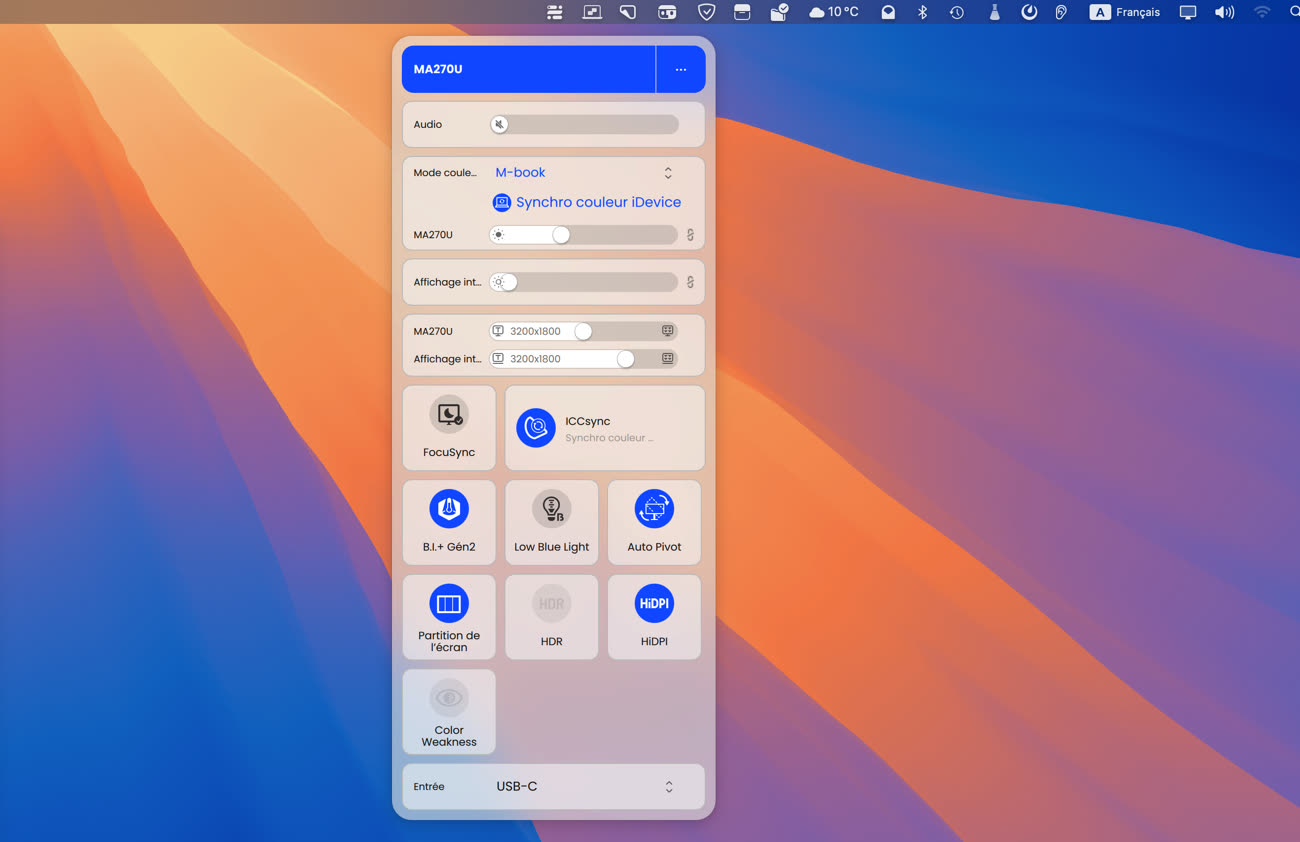Click the sun icon on Affichage int. brightness slider
This screenshot has width=1300, height=842.
point(499,282)
